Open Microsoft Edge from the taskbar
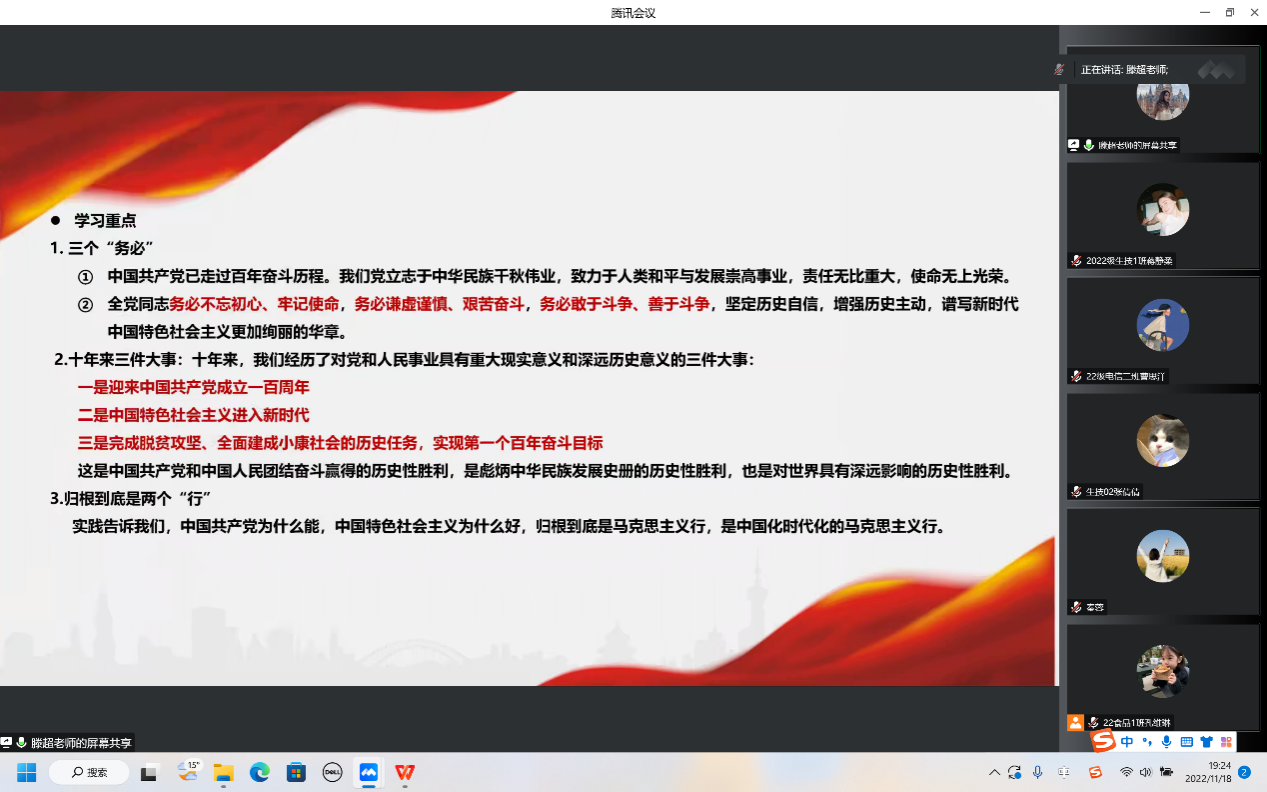The height and width of the screenshot is (792, 1267). (260, 772)
